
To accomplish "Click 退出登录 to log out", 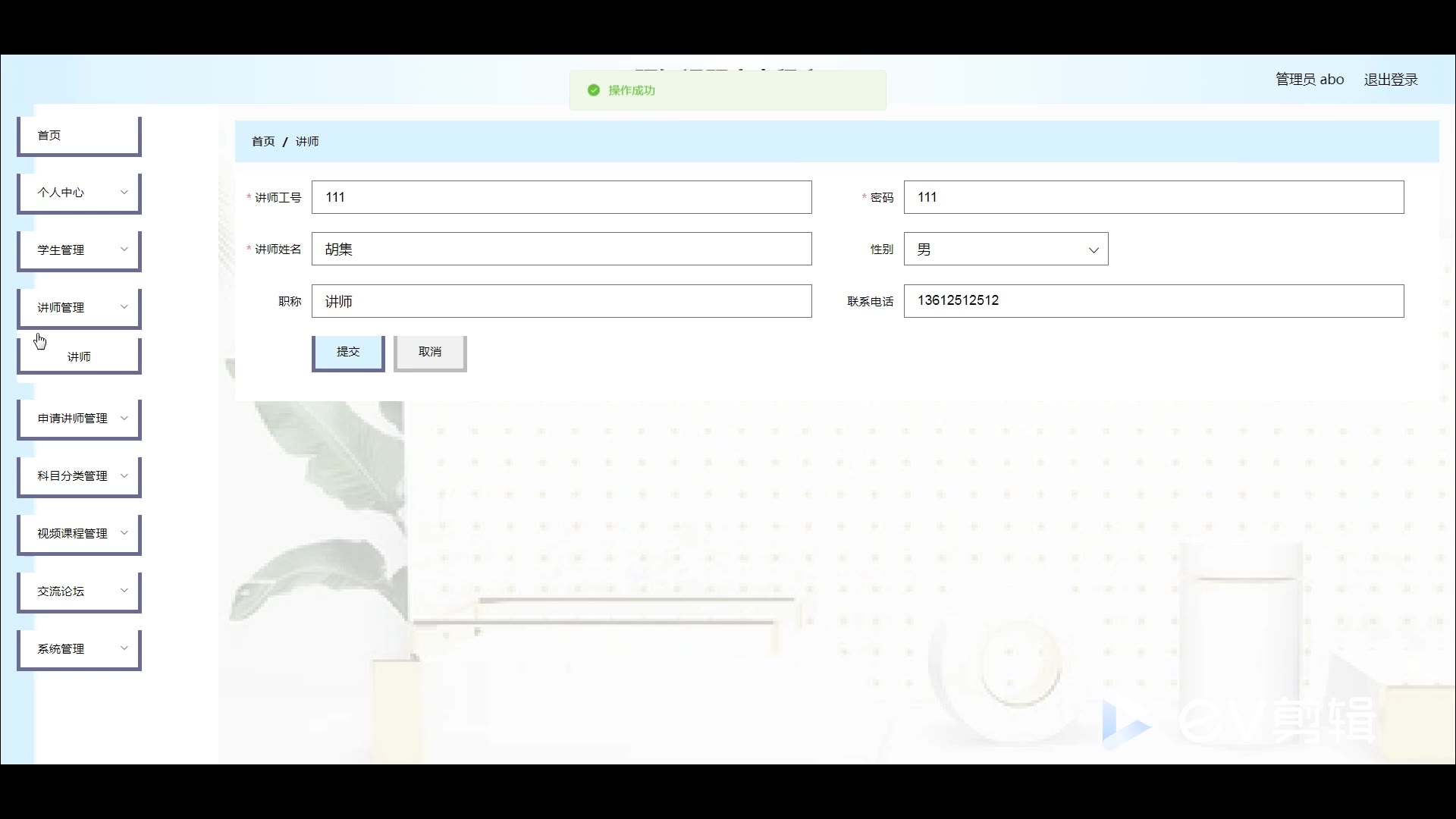I will (1390, 80).
